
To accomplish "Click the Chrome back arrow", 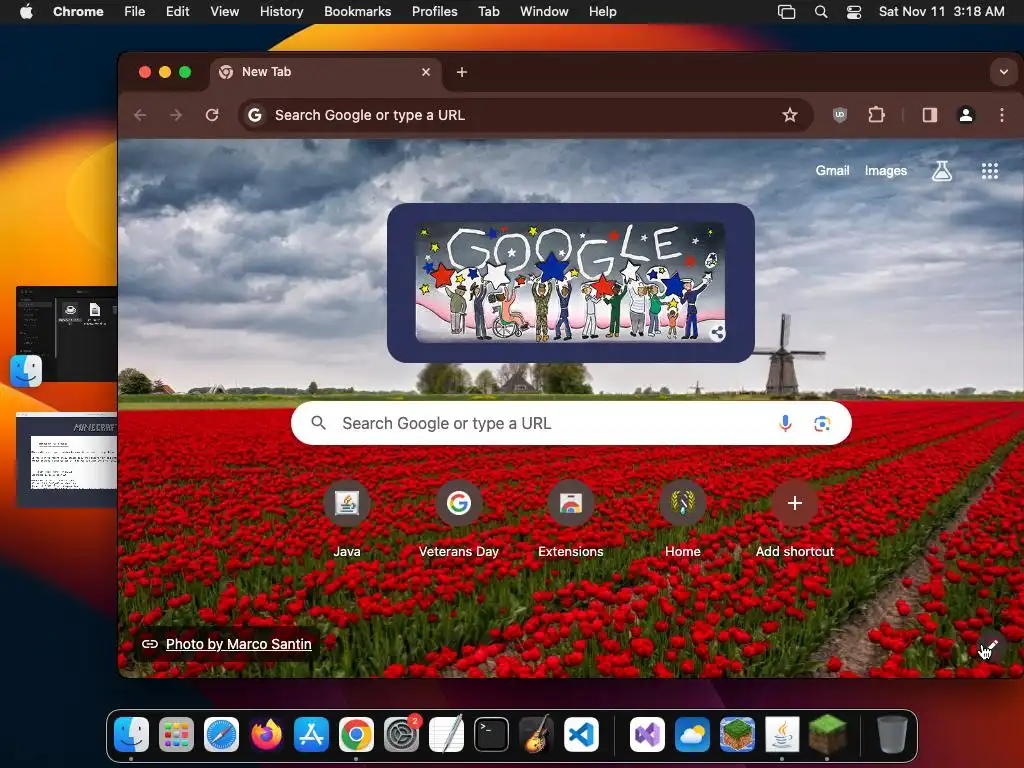I will pos(140,115).
